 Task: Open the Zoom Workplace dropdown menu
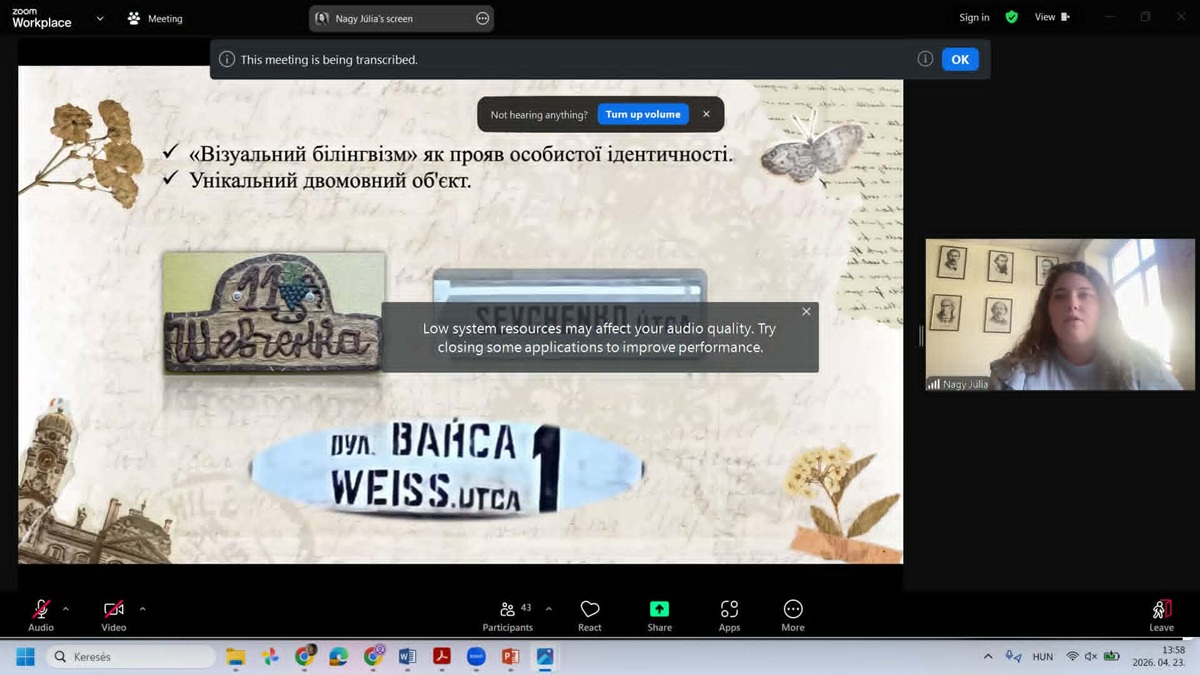99,18
